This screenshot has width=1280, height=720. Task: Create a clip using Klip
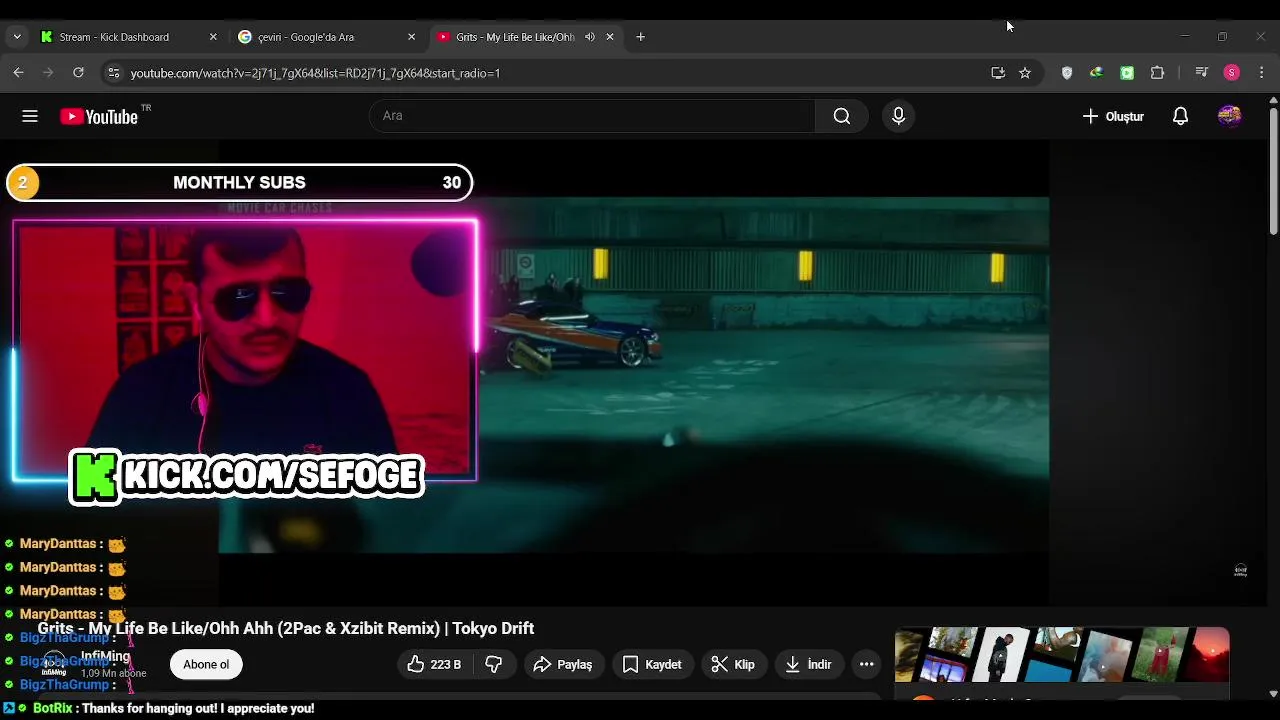pyautogui.click(x=733, y=664)
